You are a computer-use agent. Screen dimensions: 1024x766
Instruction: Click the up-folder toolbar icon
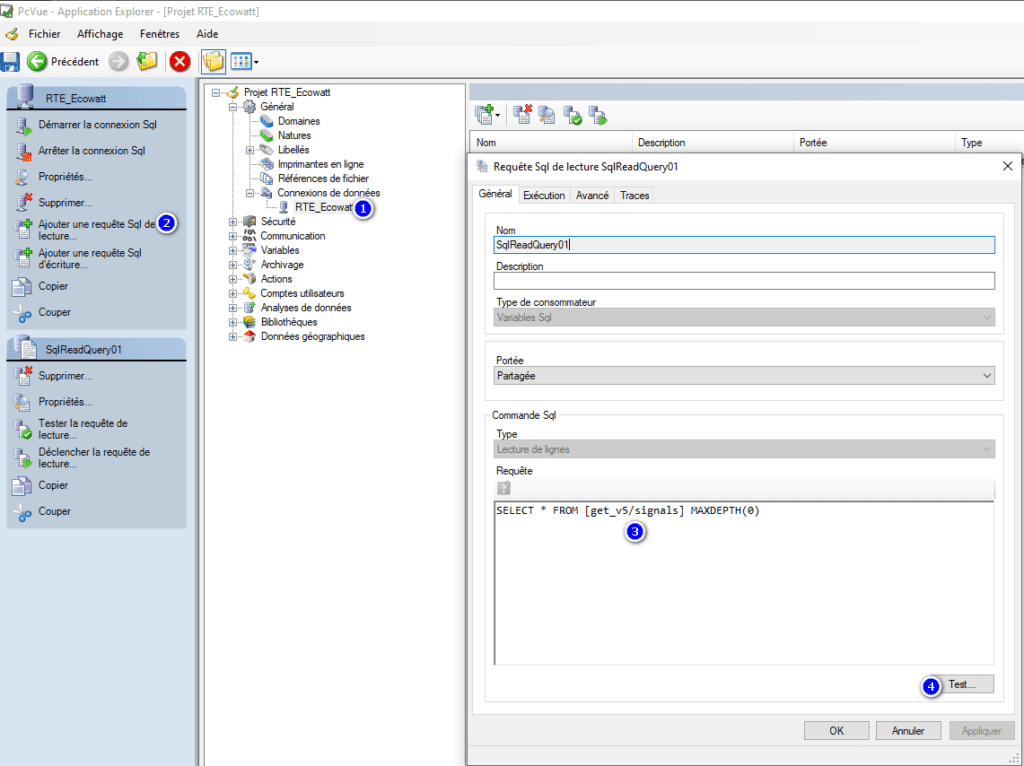click(147, 61)
